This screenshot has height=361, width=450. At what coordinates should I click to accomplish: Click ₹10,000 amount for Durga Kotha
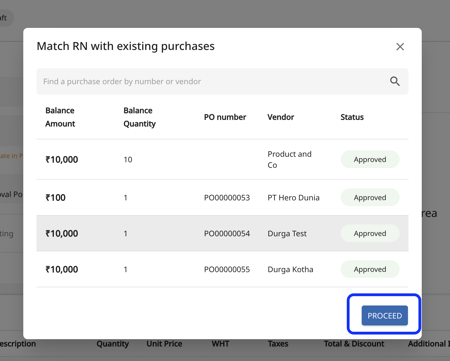click(62, 269)
